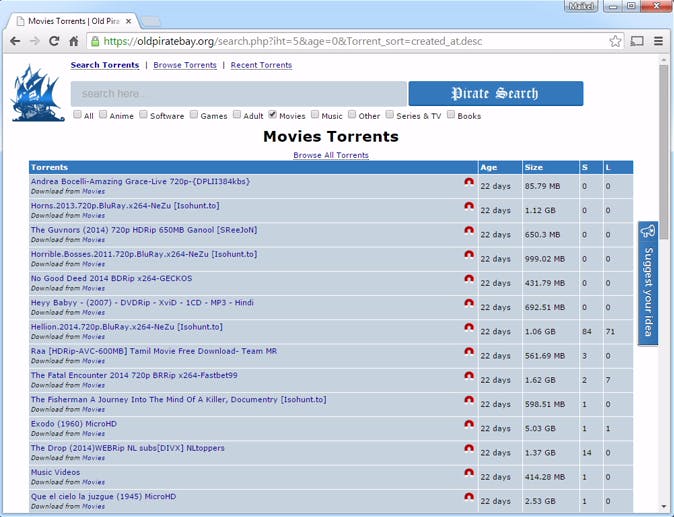Click magnet icon for Horrible.Bosses torrent
This screenshot has height=517, width=674.
pyautogui.click(x=469, y=254)
